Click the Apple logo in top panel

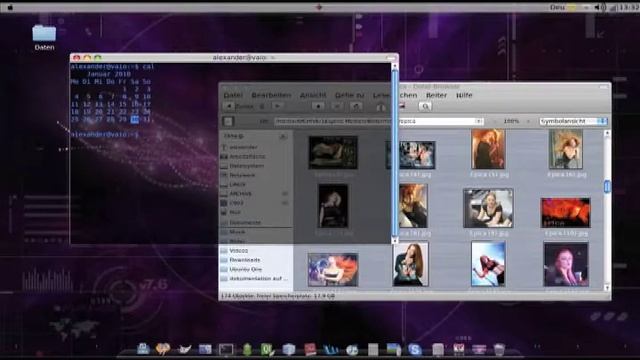point(10,7)
